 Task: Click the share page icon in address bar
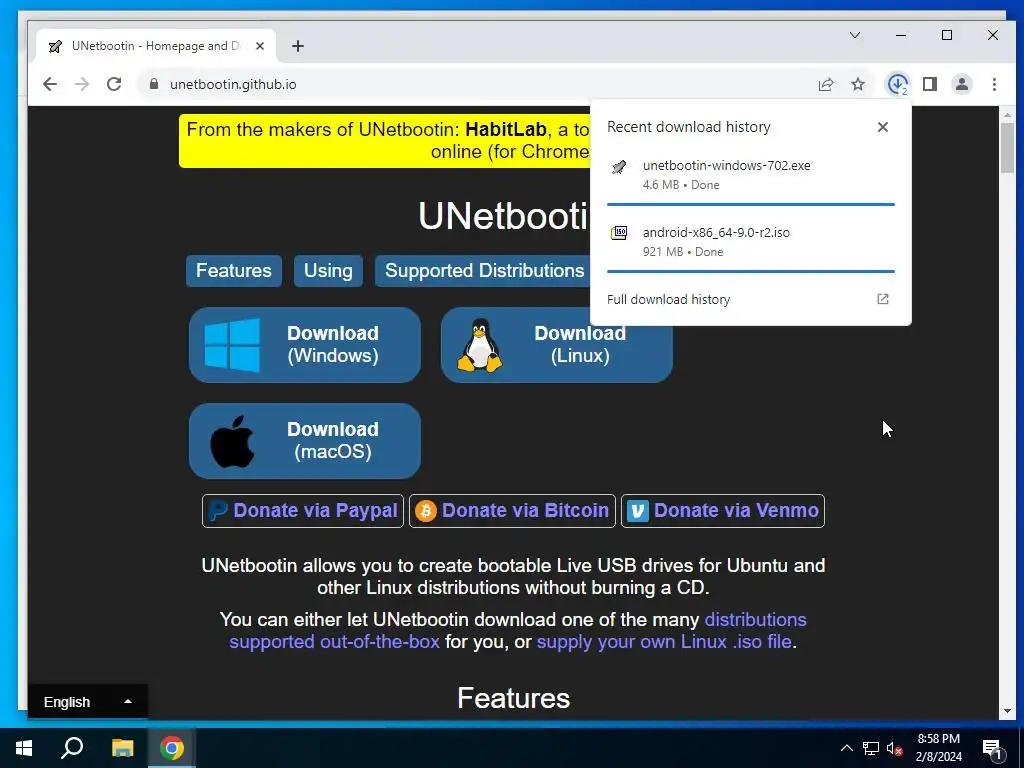pos(826,84)
